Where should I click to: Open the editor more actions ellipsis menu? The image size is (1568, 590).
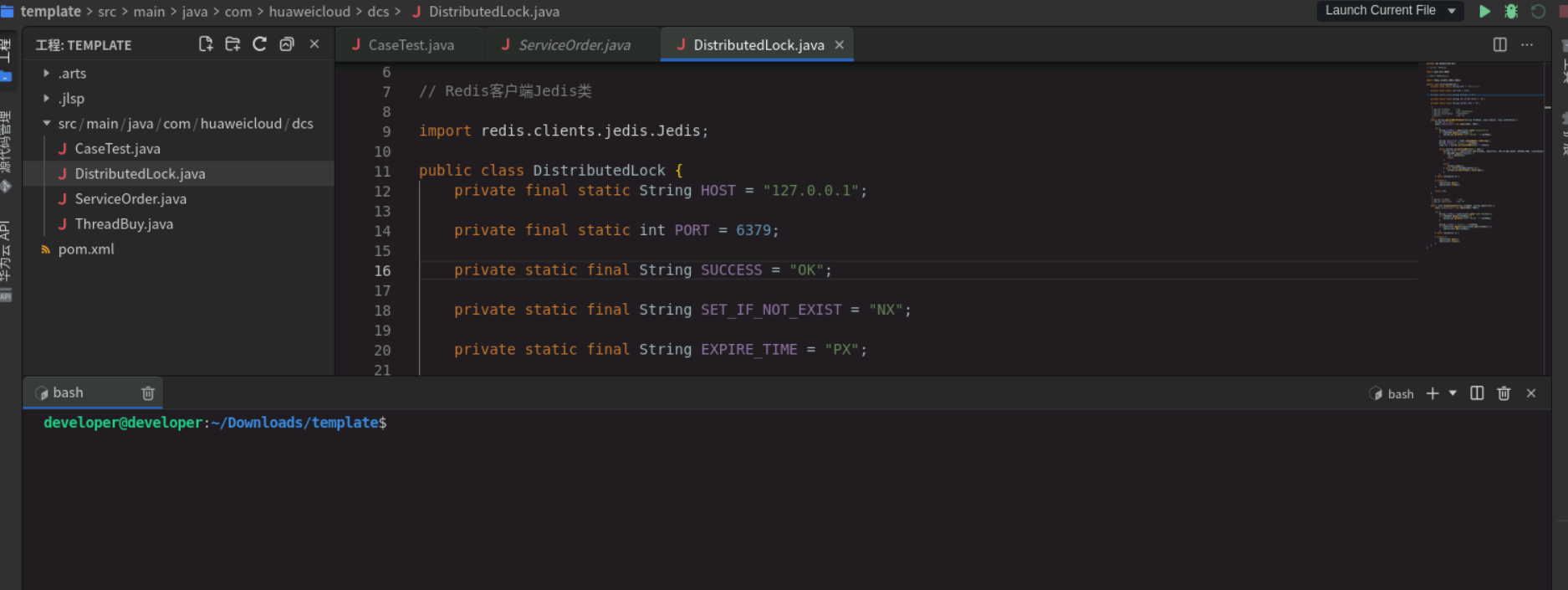click(1527, 44)
